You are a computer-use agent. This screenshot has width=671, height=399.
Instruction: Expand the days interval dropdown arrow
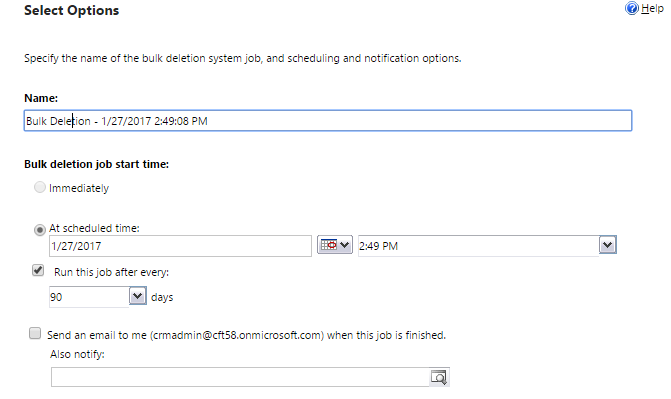pyautogui.click(x=138, y=296)
